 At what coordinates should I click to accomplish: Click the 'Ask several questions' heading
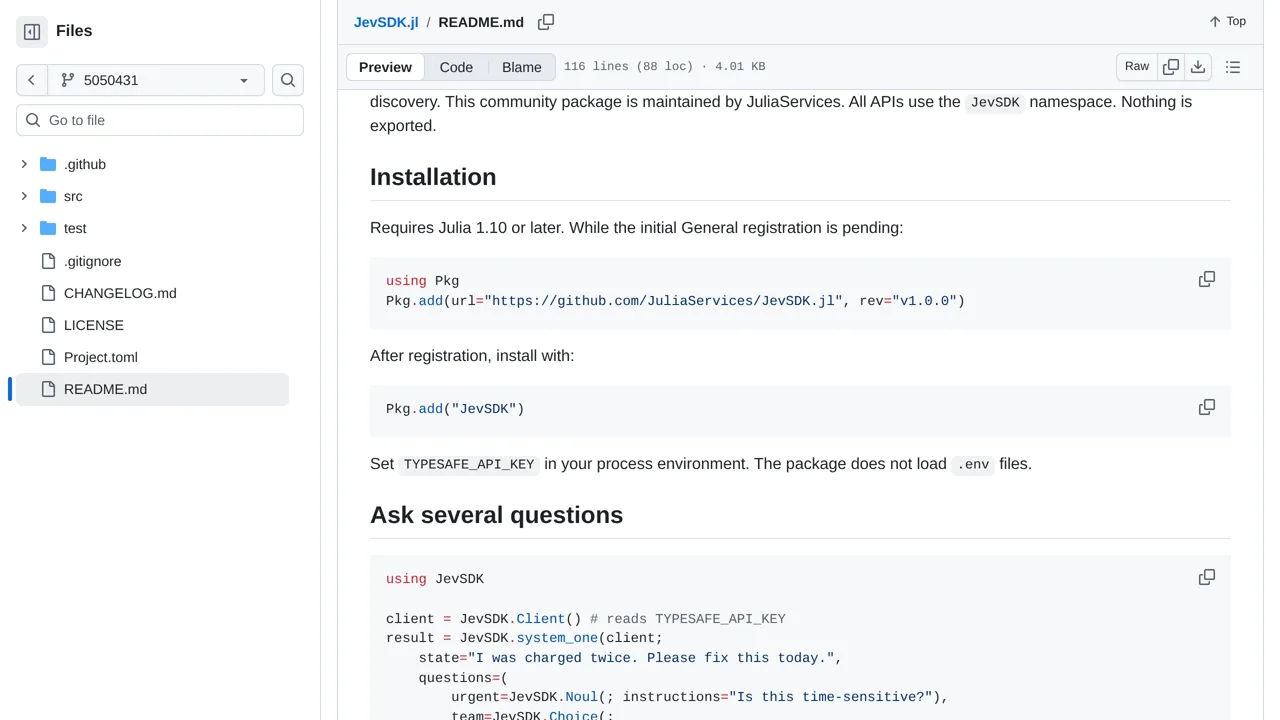pyautogui.click(x=496, y=515)
